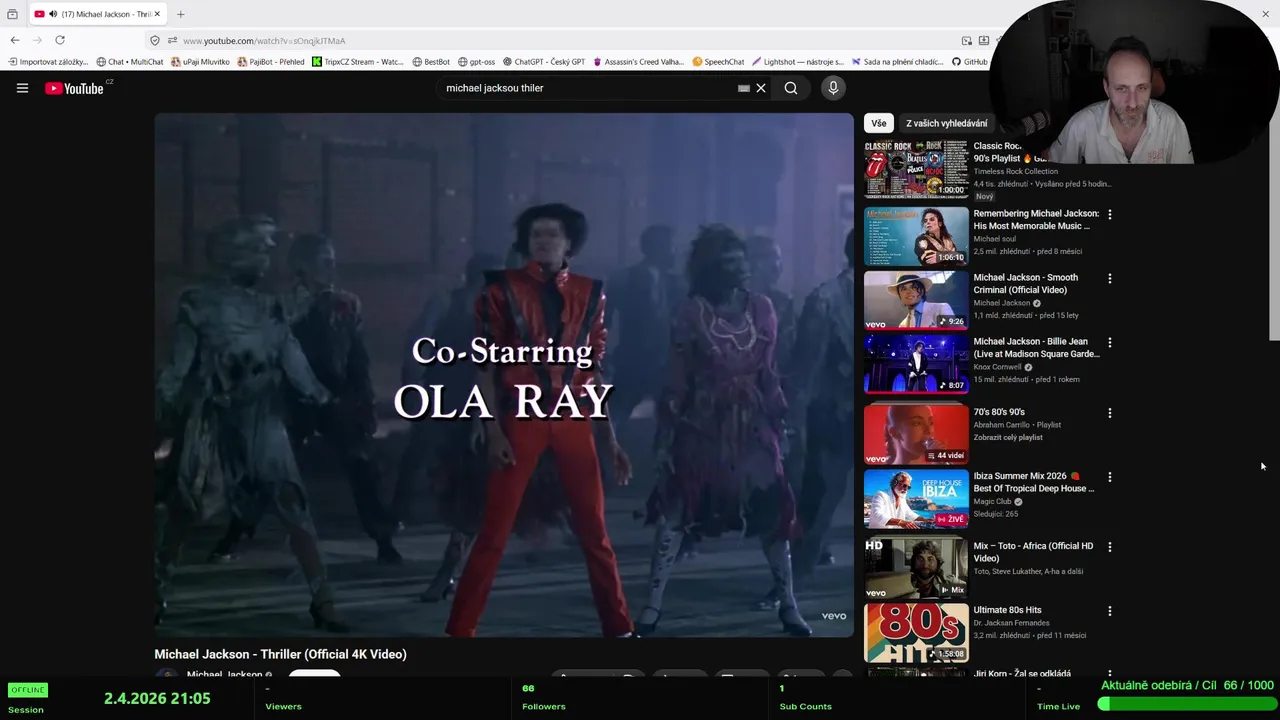Open the uPaji Mluvítko bookmark
1280x720 pixels.
(x=201, y=62)
